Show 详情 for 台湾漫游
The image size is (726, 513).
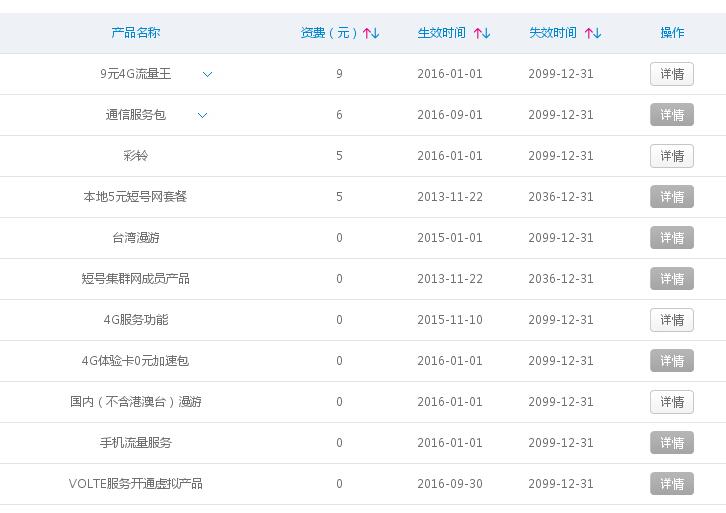tap(671, 238)
